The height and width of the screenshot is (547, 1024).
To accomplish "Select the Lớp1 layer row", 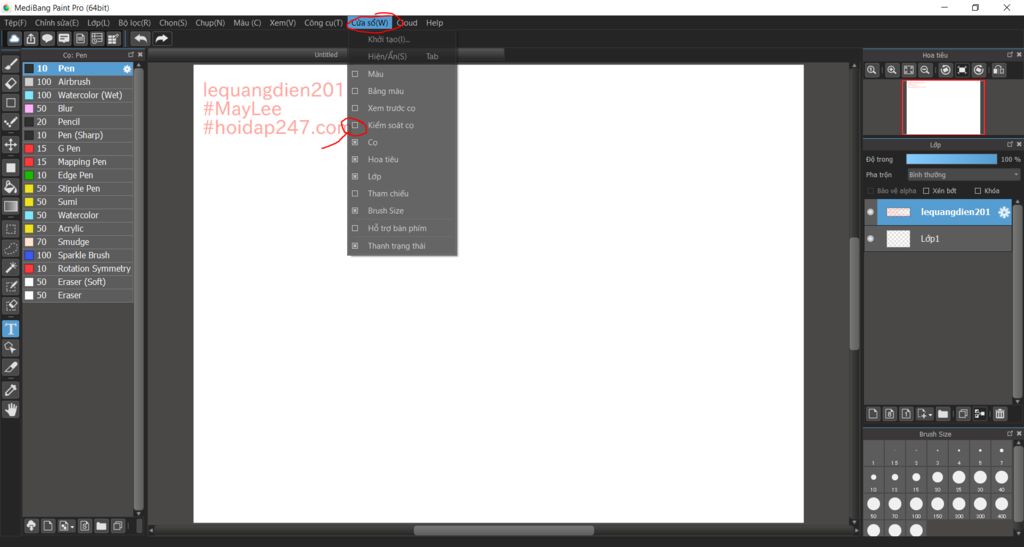I will tap(938, 239).
